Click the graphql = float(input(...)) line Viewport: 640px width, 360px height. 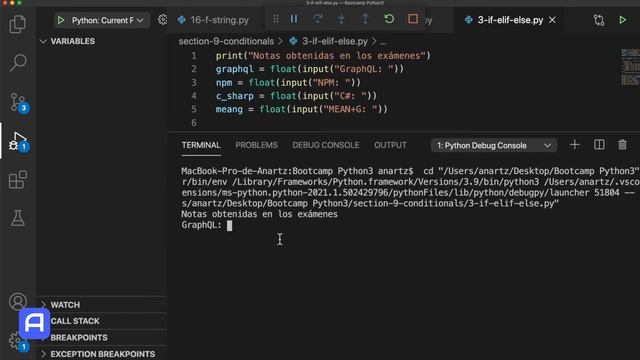pos(310,69)
